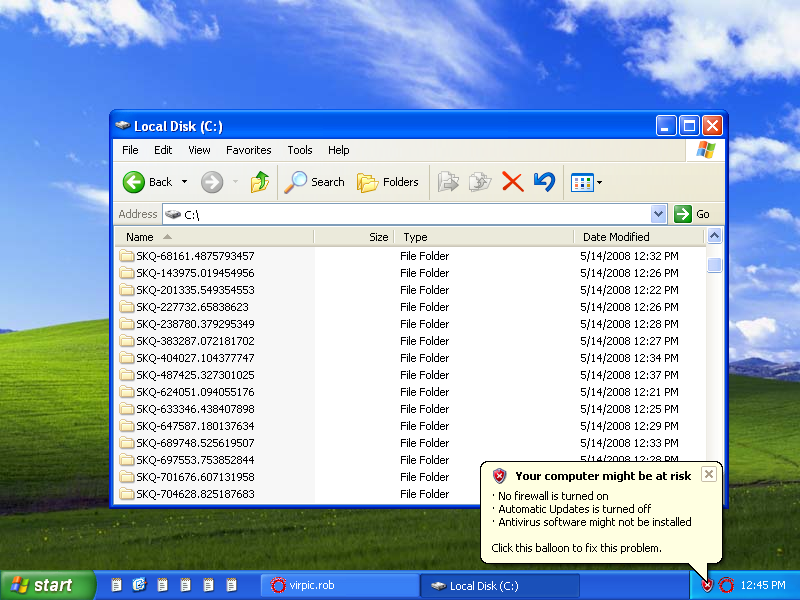Sort by the Name column header

(x=214, y=237)
